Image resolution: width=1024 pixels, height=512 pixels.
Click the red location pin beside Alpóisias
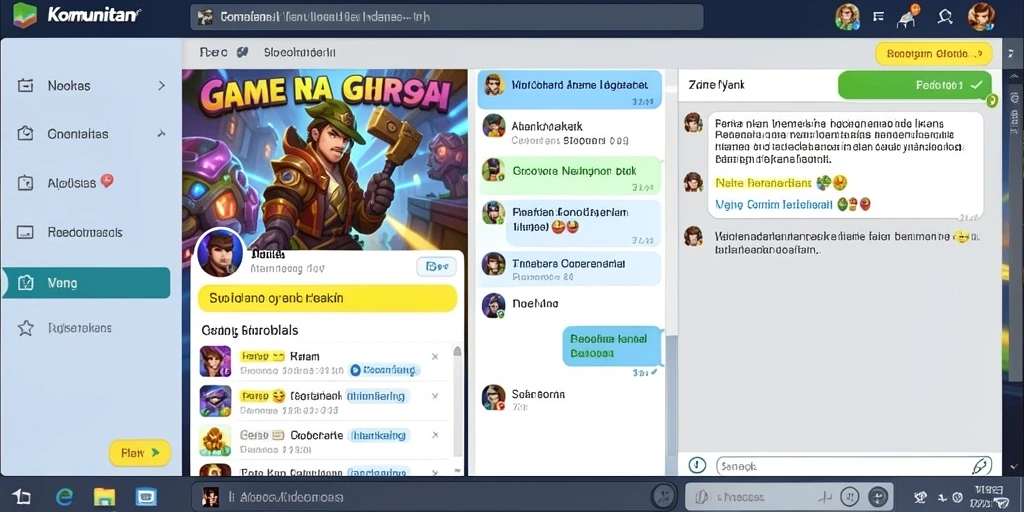107,182
